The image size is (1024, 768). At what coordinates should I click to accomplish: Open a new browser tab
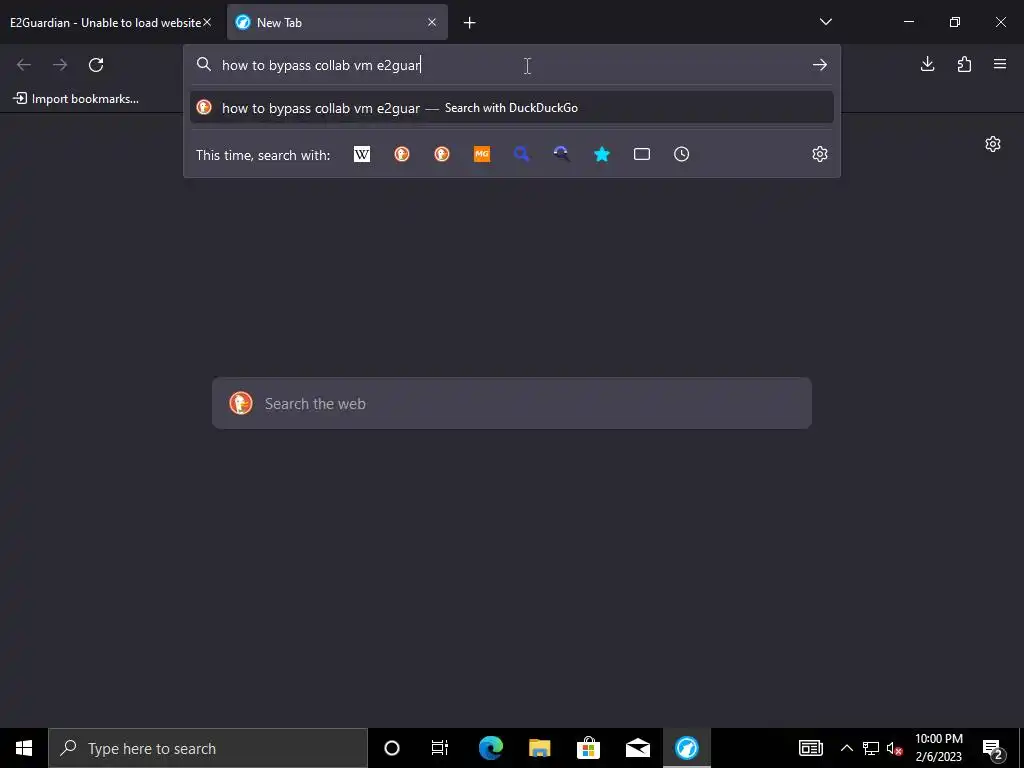click(x=470, y=23)
